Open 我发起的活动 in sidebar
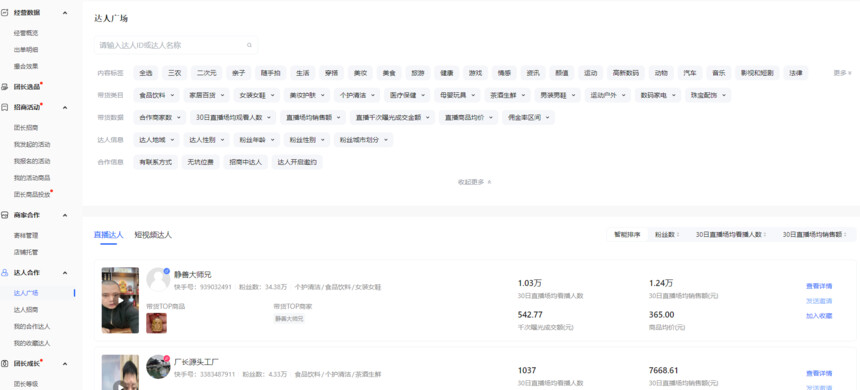 click(x=32, y=144)
